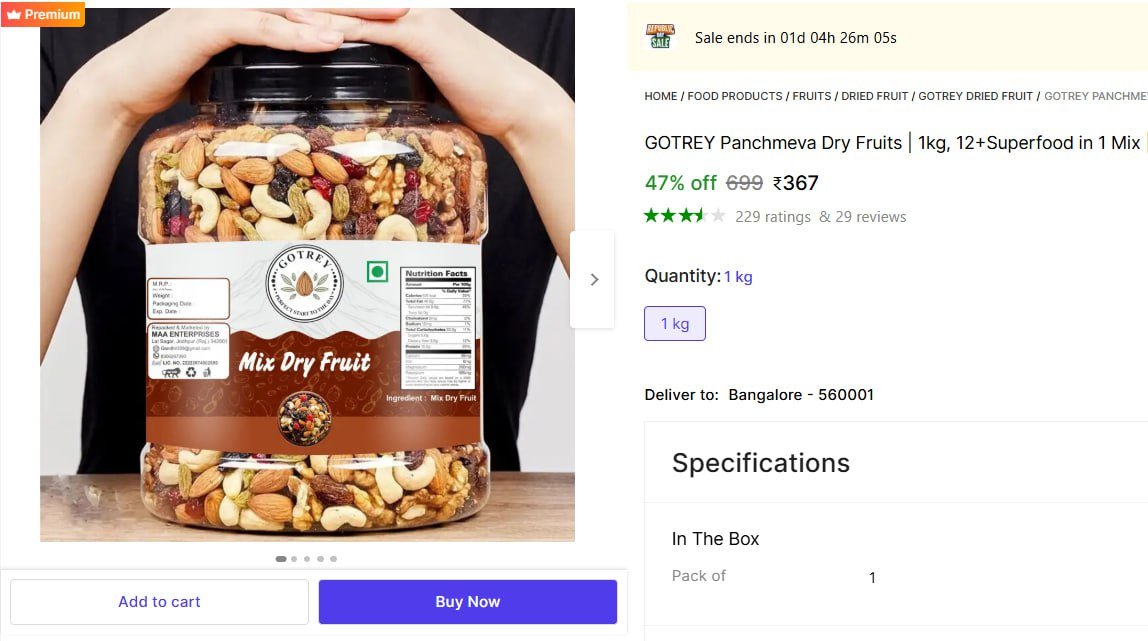View the 229 ratings link
Screen dimensions: 1148x641
pyautogui.click(x=772, y=217)
